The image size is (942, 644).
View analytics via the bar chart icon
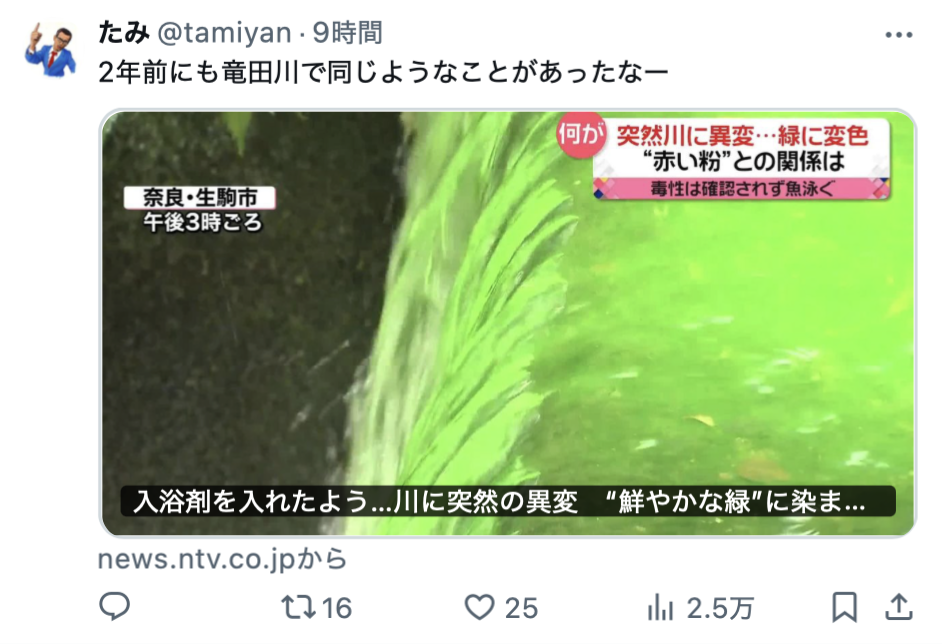pos(660,607)
